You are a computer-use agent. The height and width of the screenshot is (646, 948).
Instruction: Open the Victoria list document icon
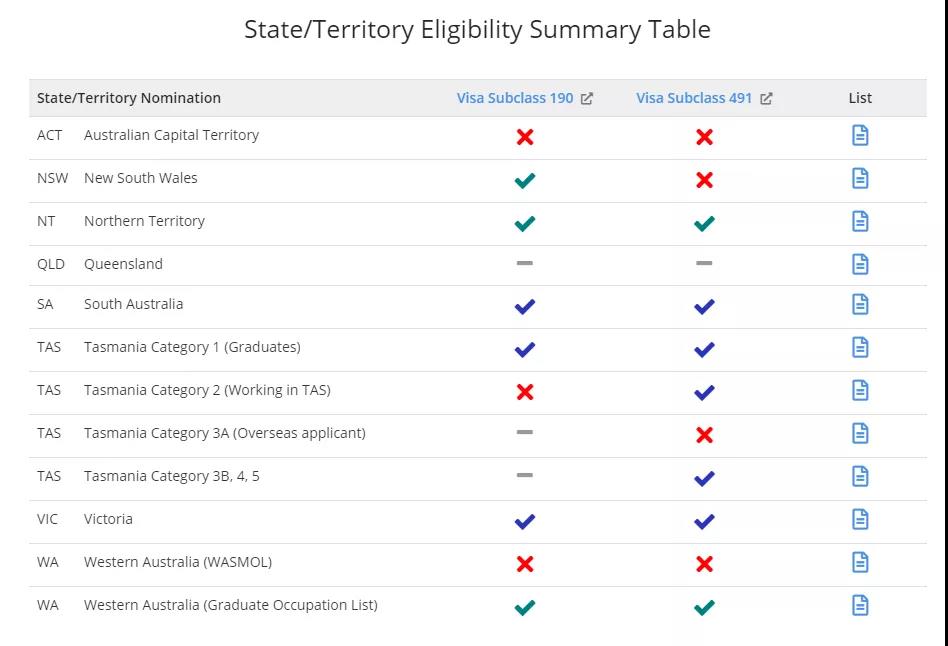click(860, 519)
